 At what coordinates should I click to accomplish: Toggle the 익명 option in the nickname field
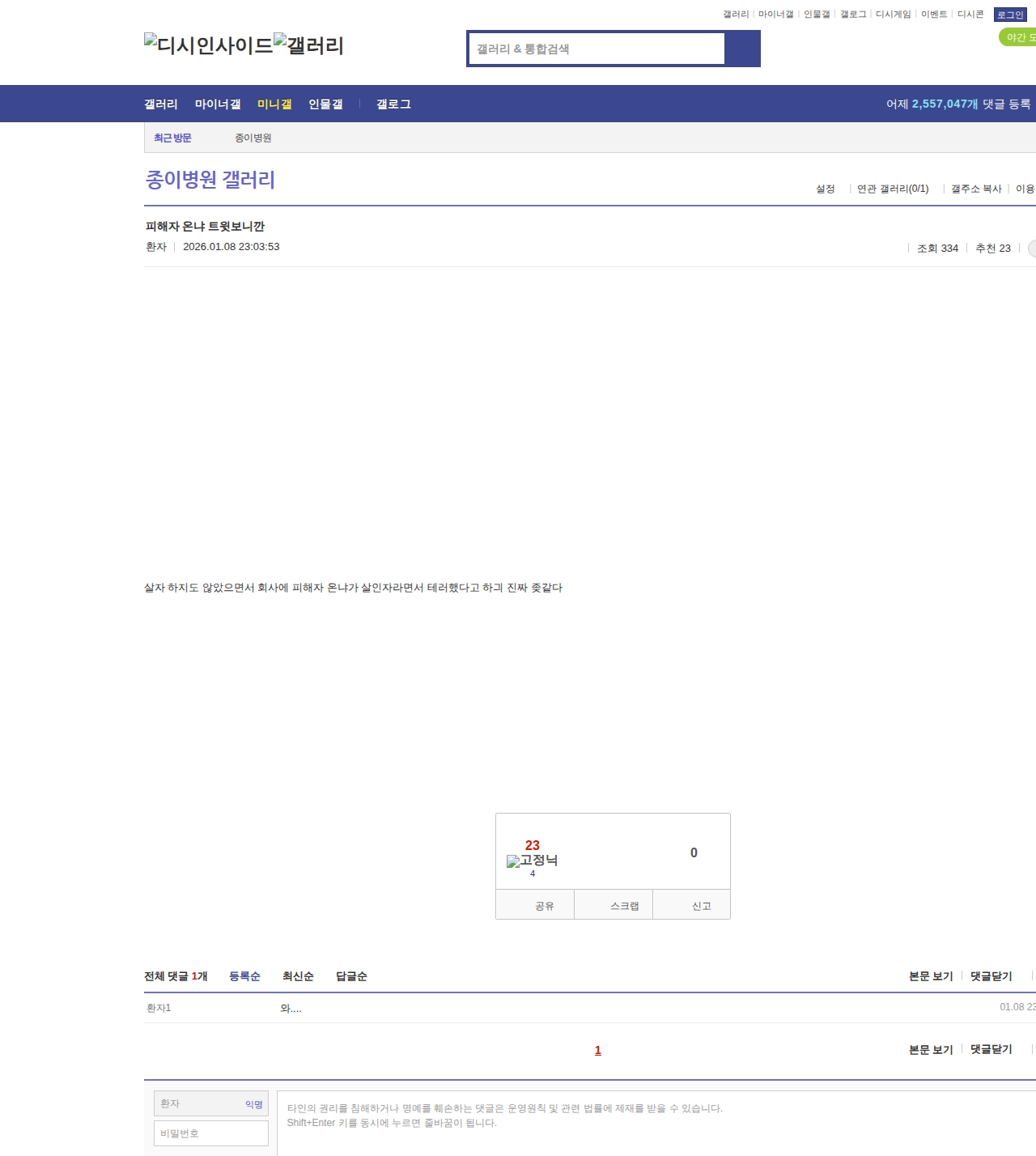tap(253, 1104)
